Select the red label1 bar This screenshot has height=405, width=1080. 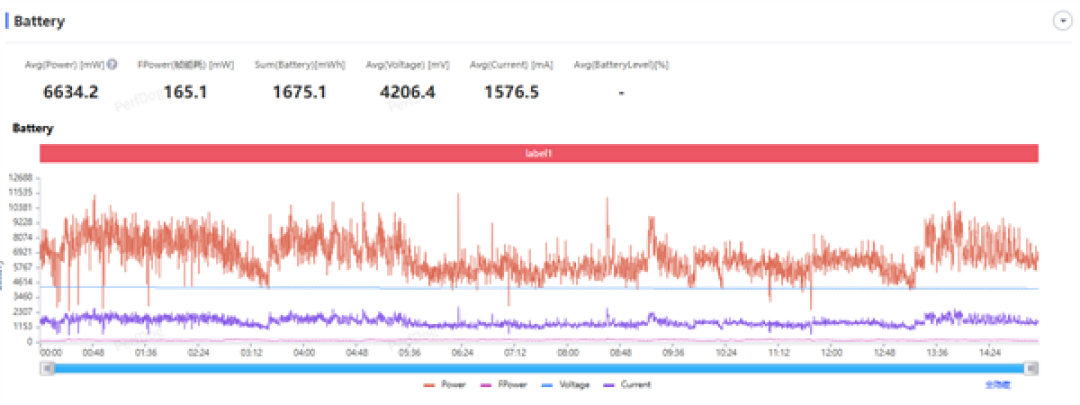point(539,154)
